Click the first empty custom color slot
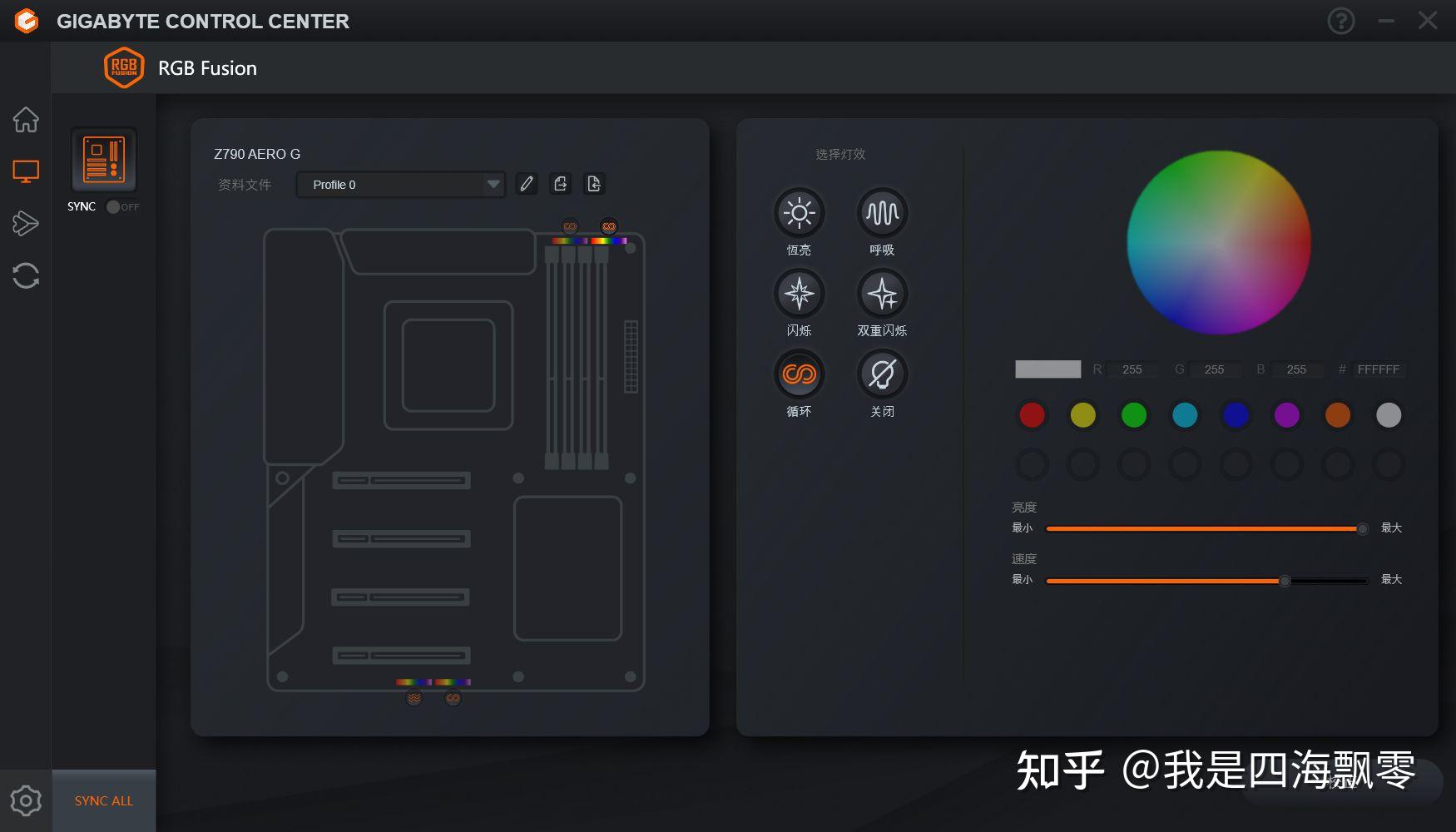Viewport: 1456px width, 832px height. [x=1033, y=464]
